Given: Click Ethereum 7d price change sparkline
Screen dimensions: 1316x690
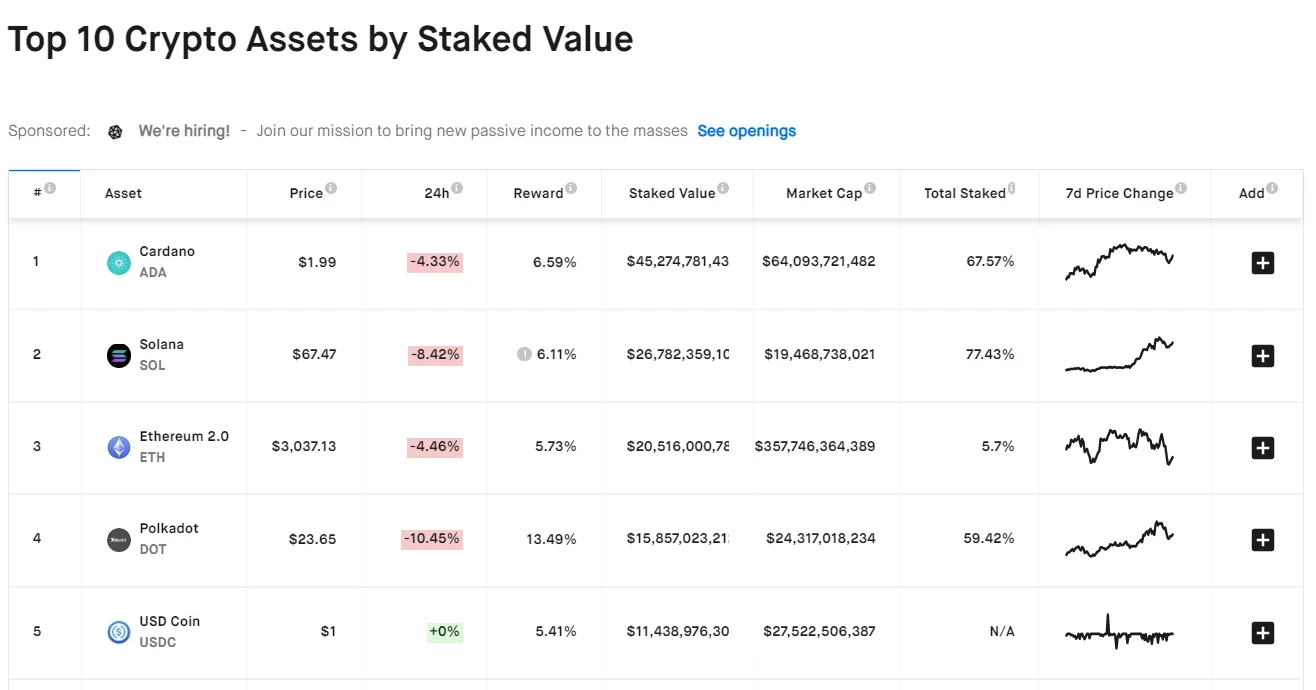Looking at the screenshot, I should click(1119, 446).
